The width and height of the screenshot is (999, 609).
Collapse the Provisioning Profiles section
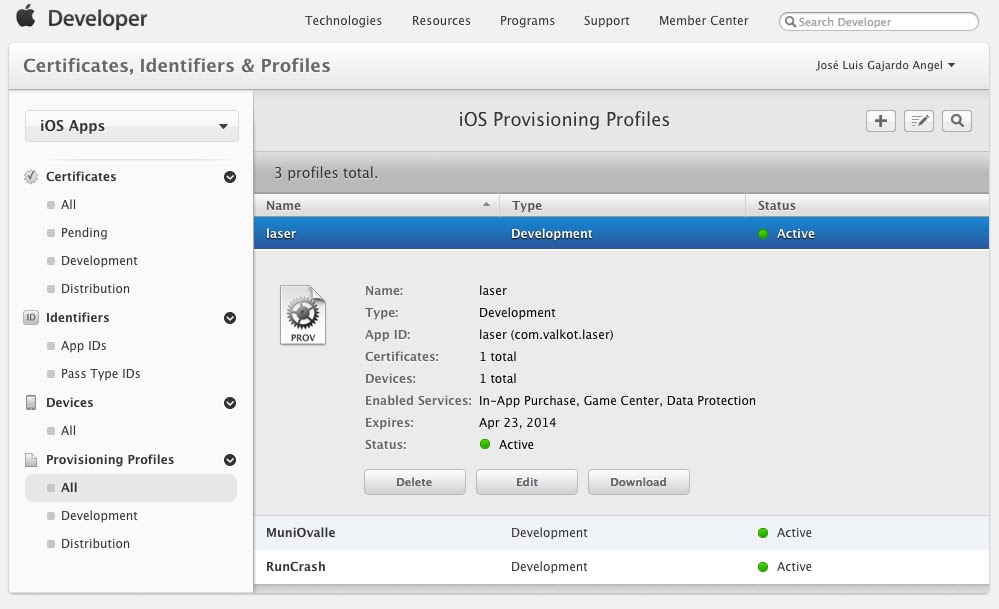point(230,460)
